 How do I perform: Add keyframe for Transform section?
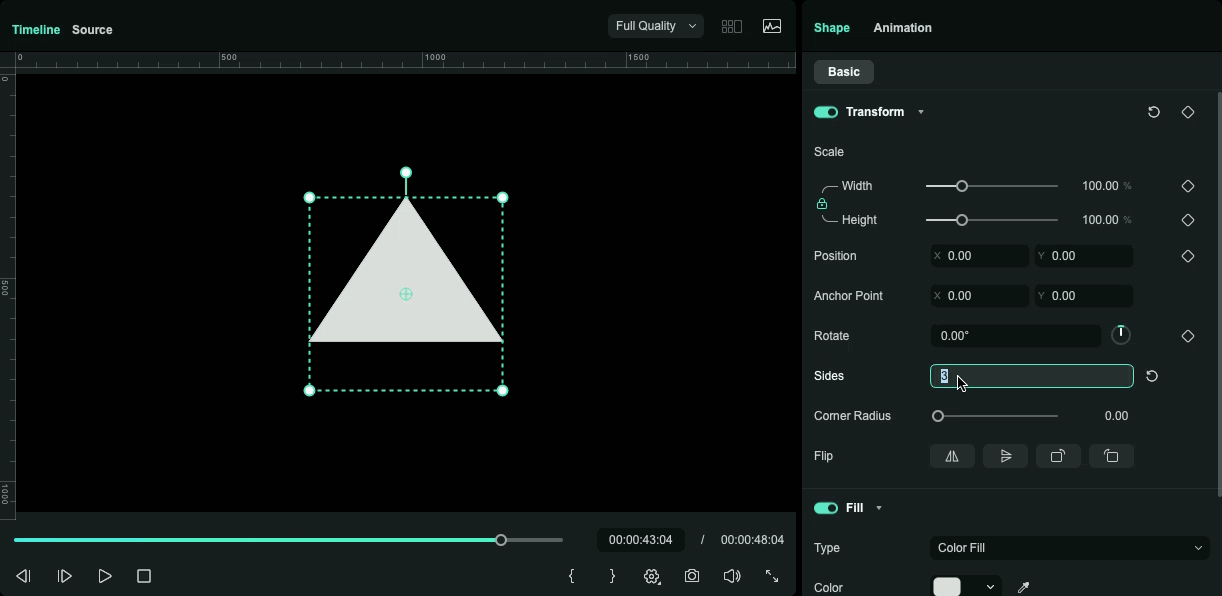(1188, 112)
